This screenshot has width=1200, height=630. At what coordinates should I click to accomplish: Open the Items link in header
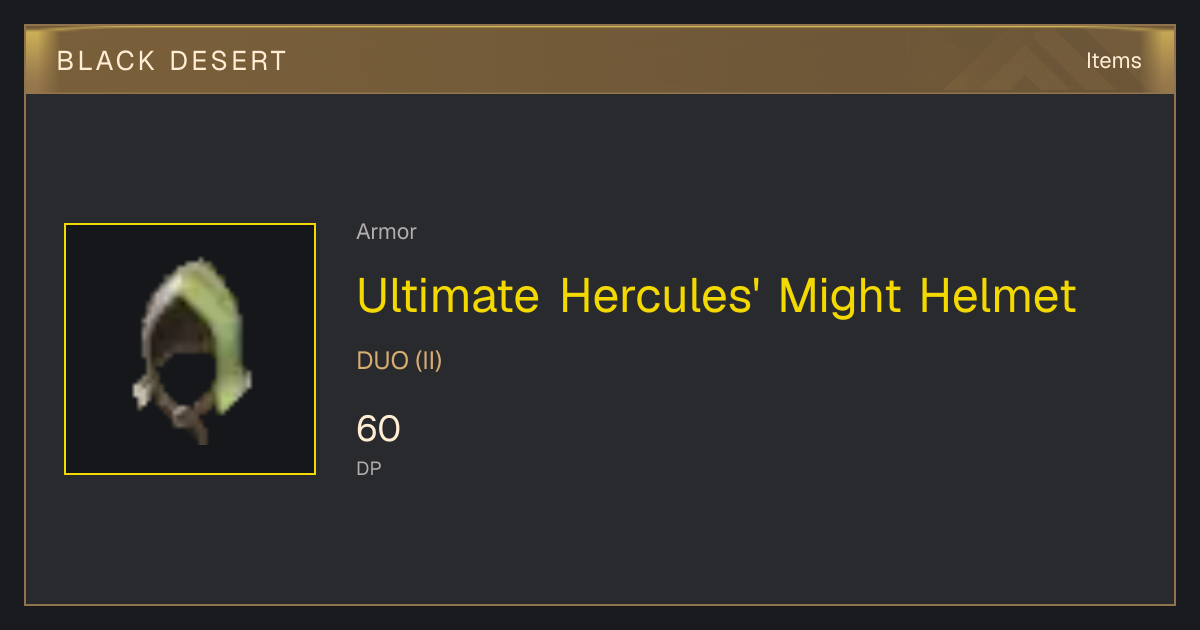1113,61
